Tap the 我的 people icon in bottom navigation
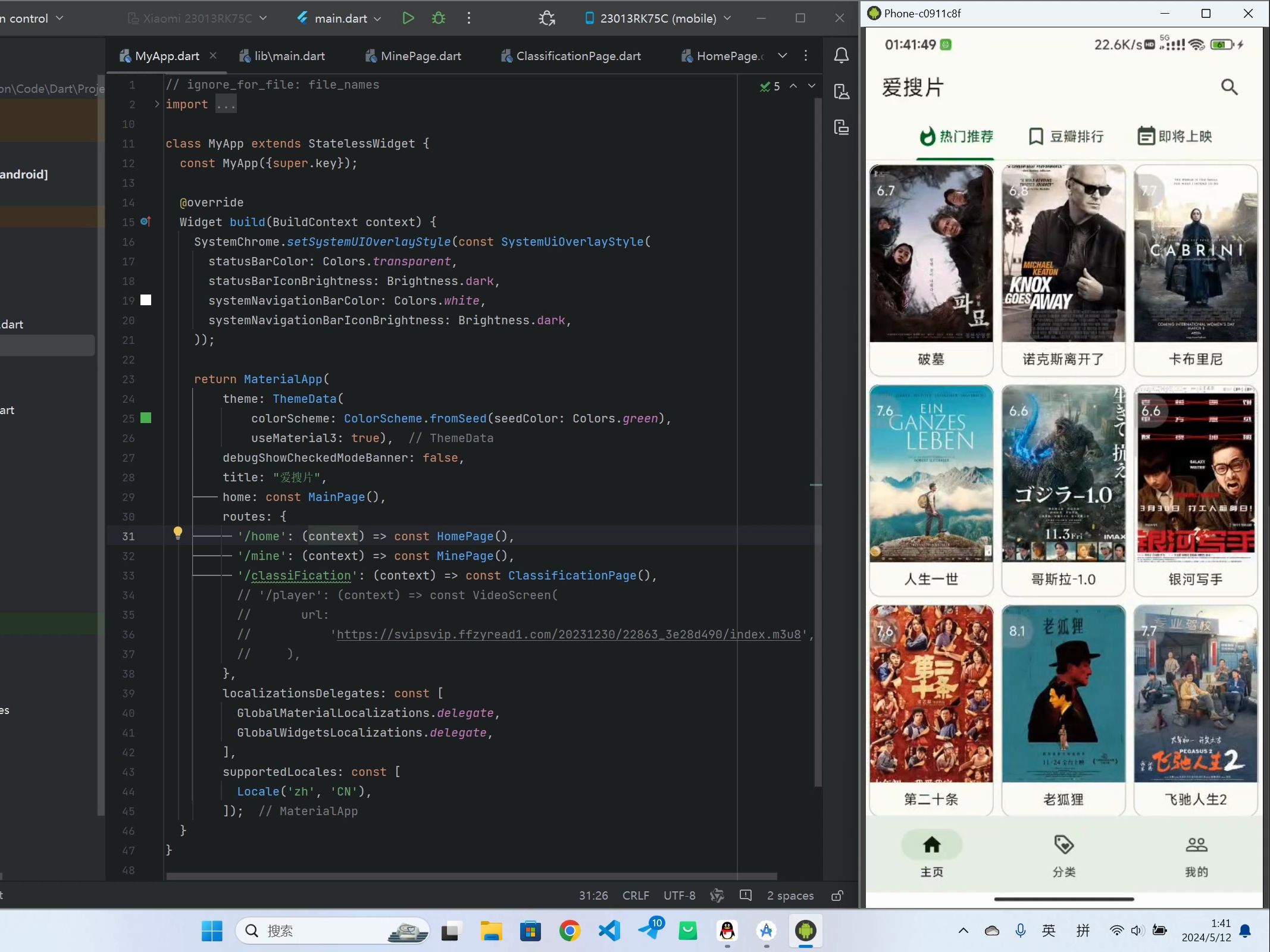1270x952 pixels. pos(1196,845)
